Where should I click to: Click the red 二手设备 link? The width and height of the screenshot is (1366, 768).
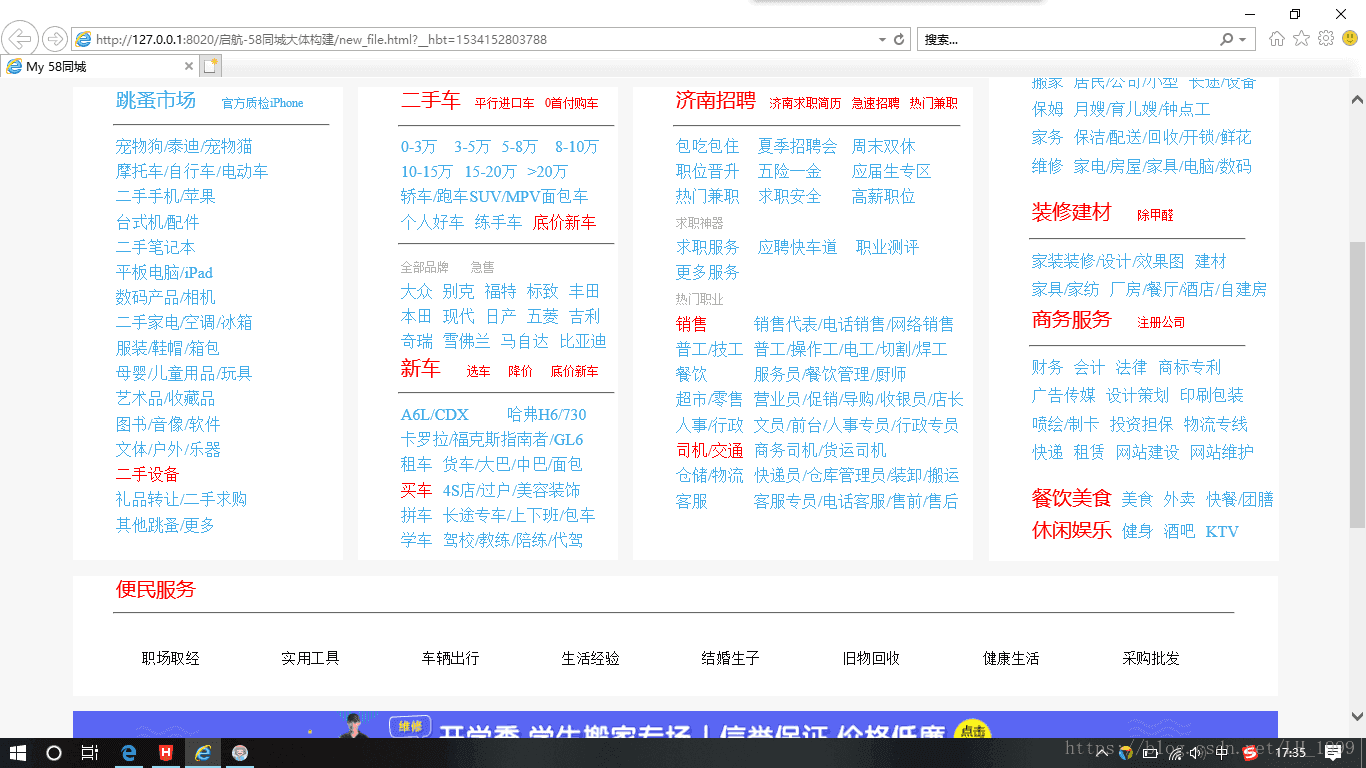pyautogui.click(x=147, y=474)
